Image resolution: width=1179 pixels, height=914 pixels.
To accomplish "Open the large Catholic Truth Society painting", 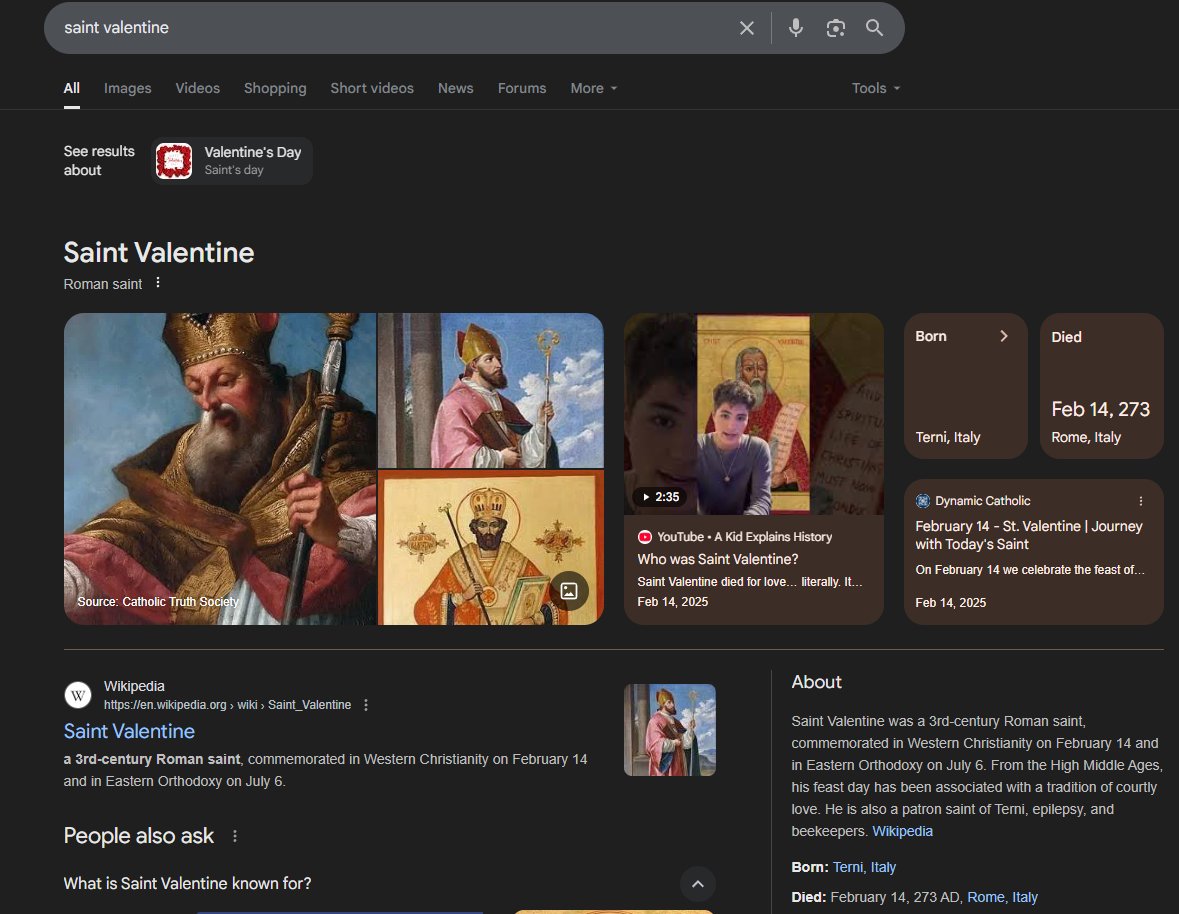I will tap(220, 469).
